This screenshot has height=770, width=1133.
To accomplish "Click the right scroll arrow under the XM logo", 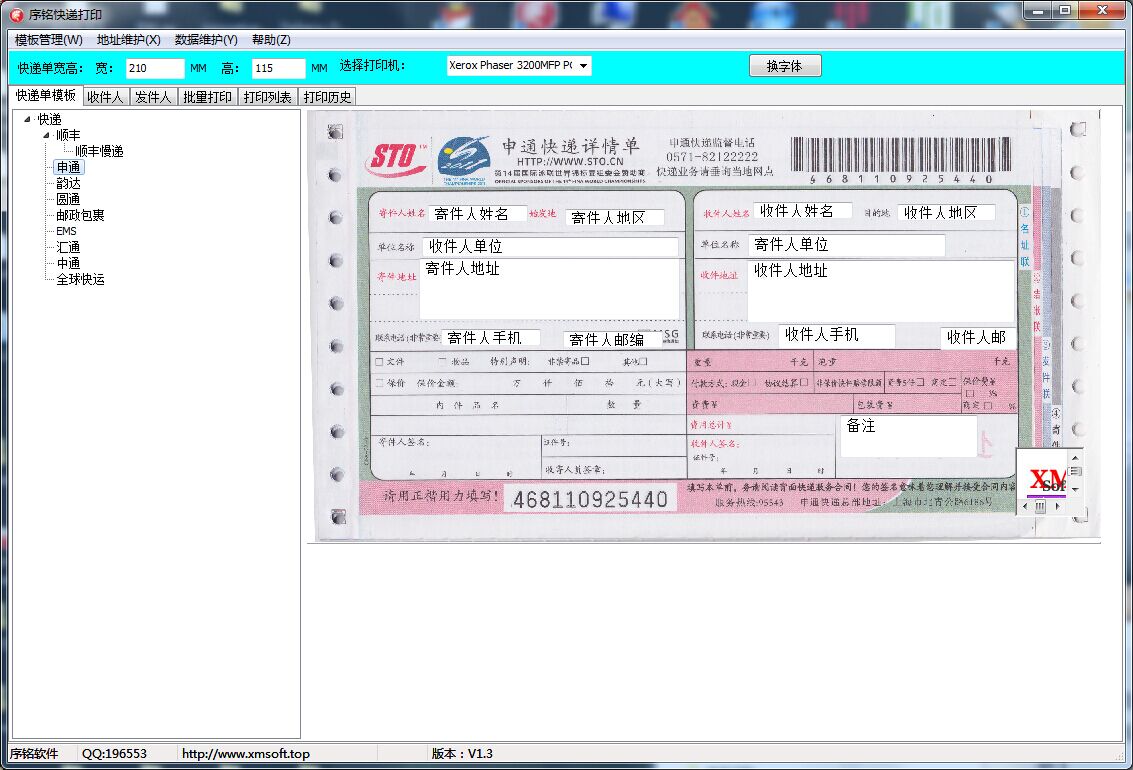I will coord(1058,506).
